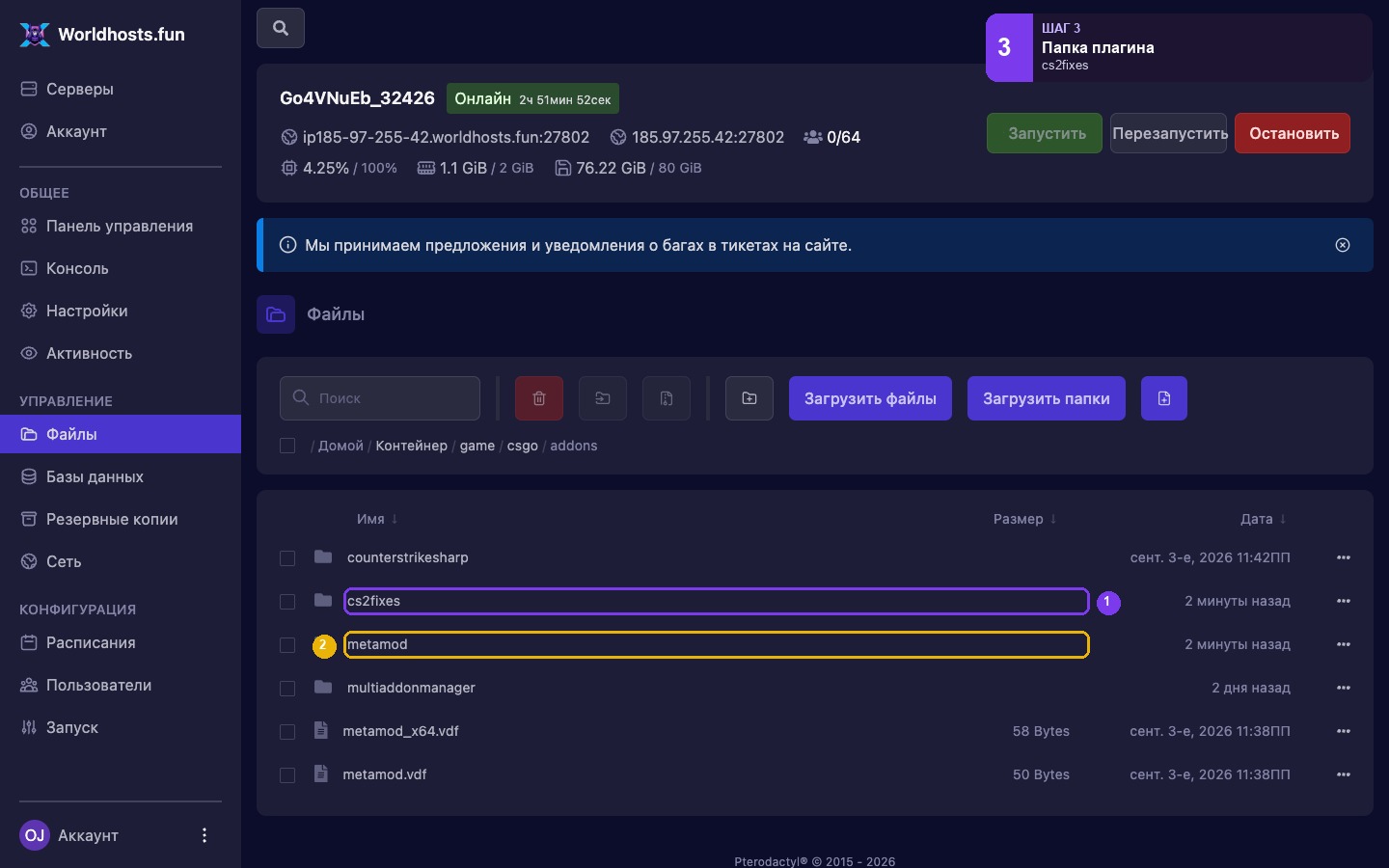Click the Перезапустить button
Image resolution: width=1389 pixels, height=868 pixels.
[1169, 133]
